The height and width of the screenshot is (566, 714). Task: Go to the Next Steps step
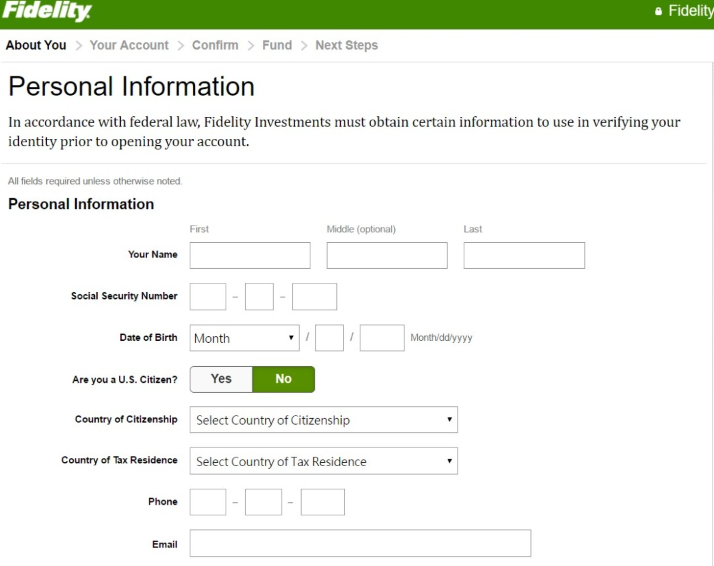346,45
